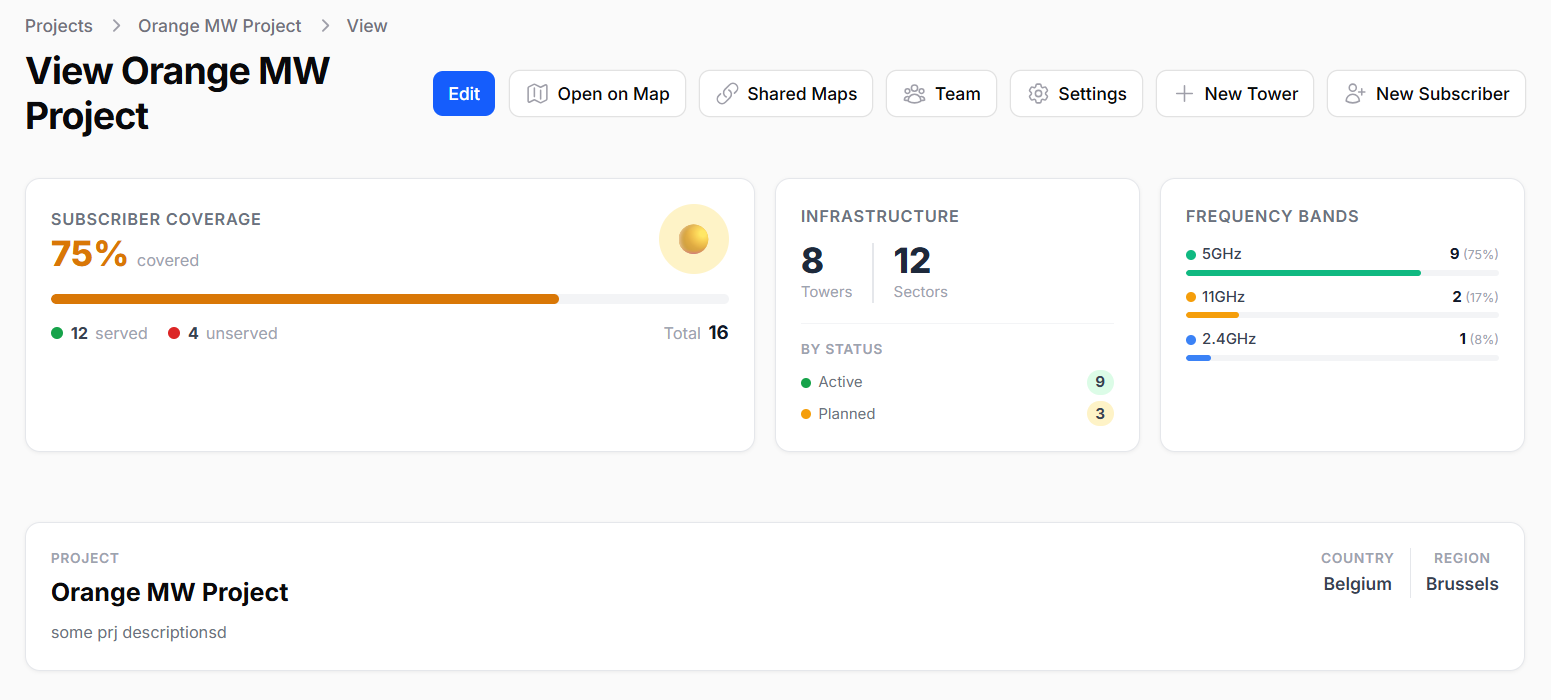Viewport: 1551px width, 700px height.
Task: Click the Brussels region value
Action: [1462, 584]
